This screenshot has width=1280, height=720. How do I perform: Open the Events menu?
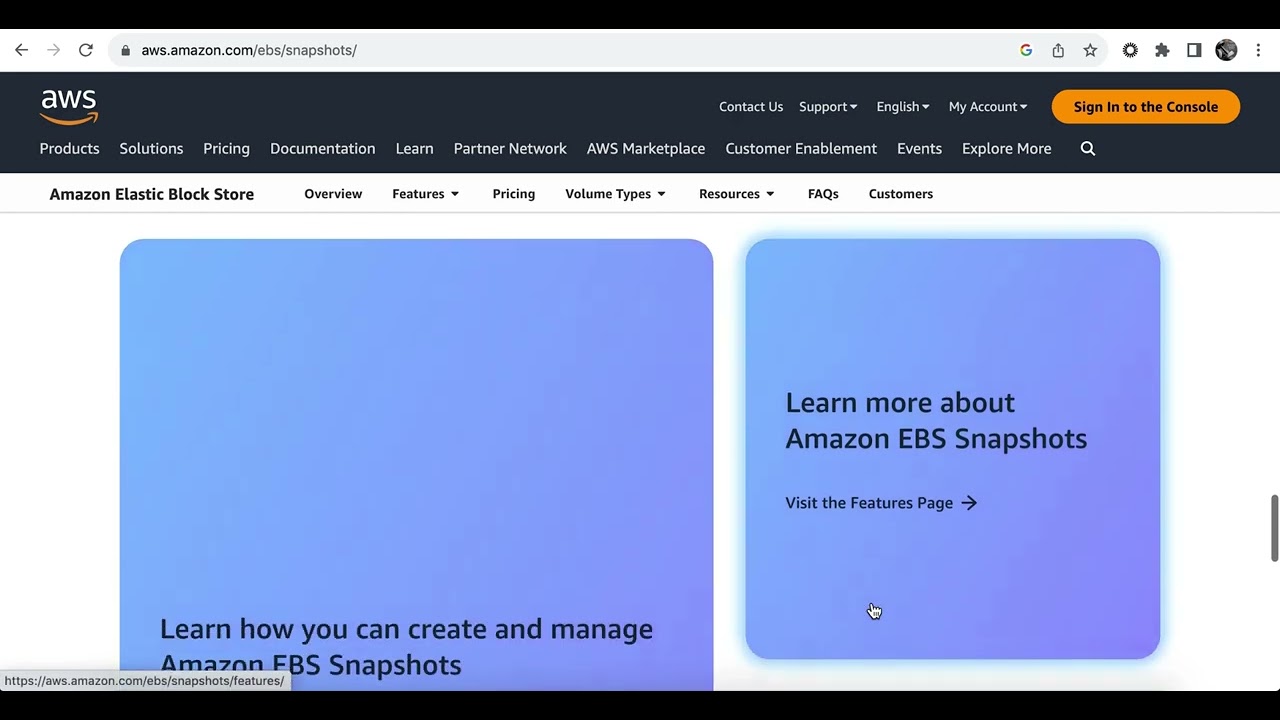[919, 148]
